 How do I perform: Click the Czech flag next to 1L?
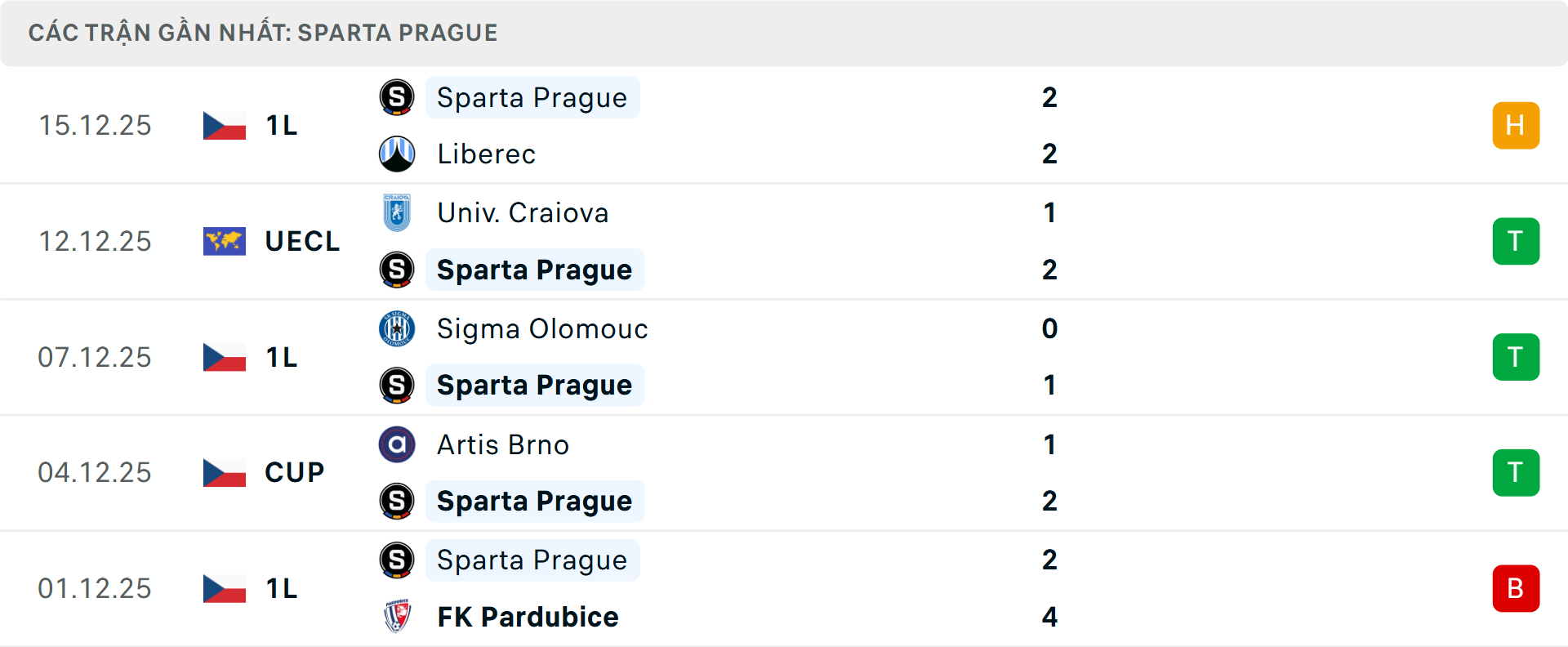[x=224, y=125]
